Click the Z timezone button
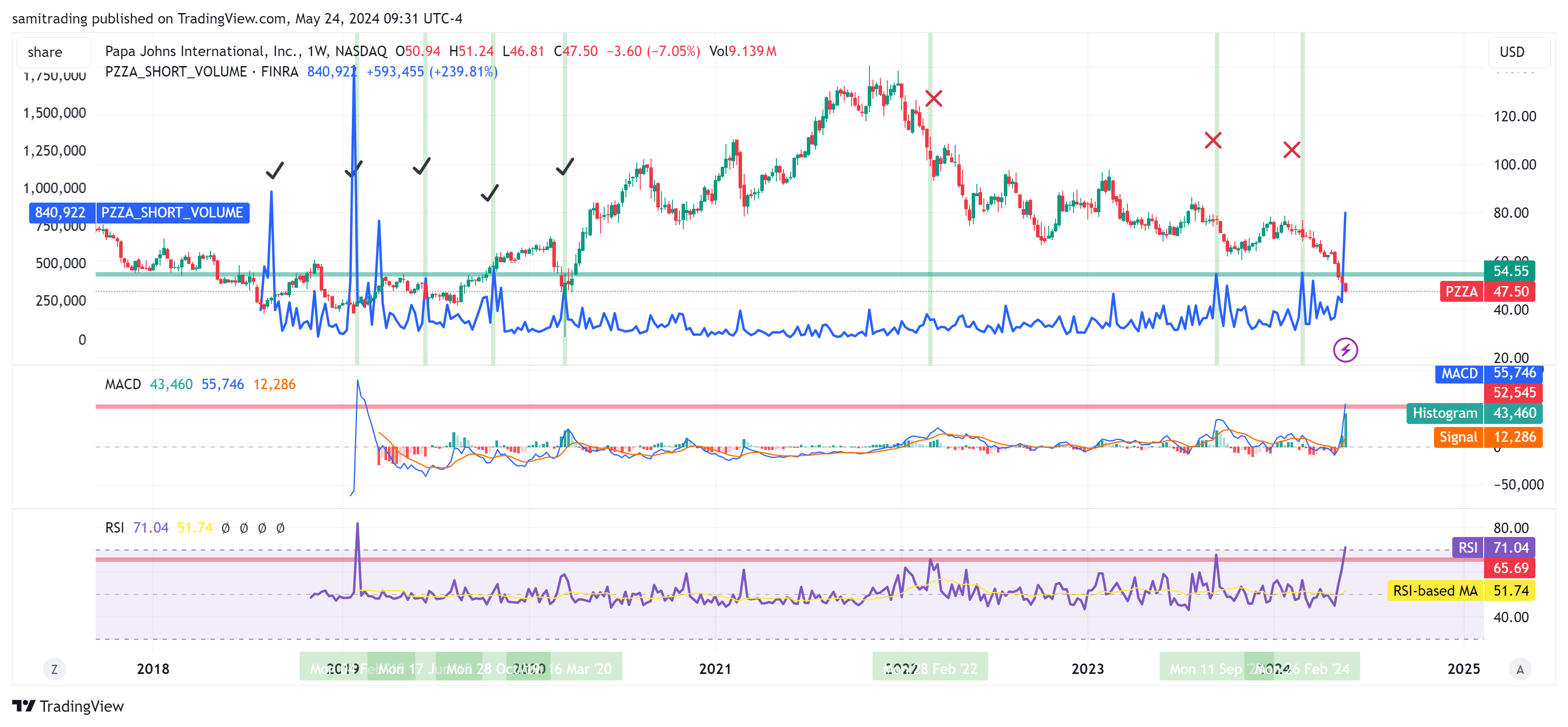This screenshot has height=727, width=1568. point(54,669)
